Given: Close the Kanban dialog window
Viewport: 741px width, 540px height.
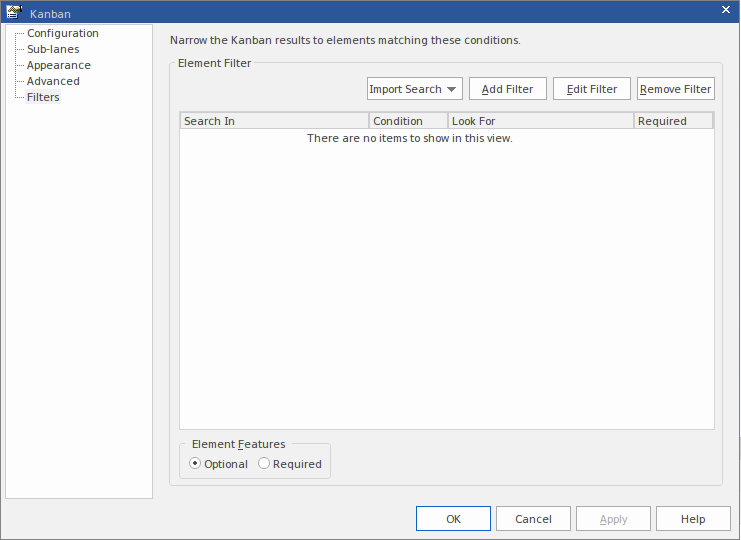Looking at the screenshot, I should 726,9.
